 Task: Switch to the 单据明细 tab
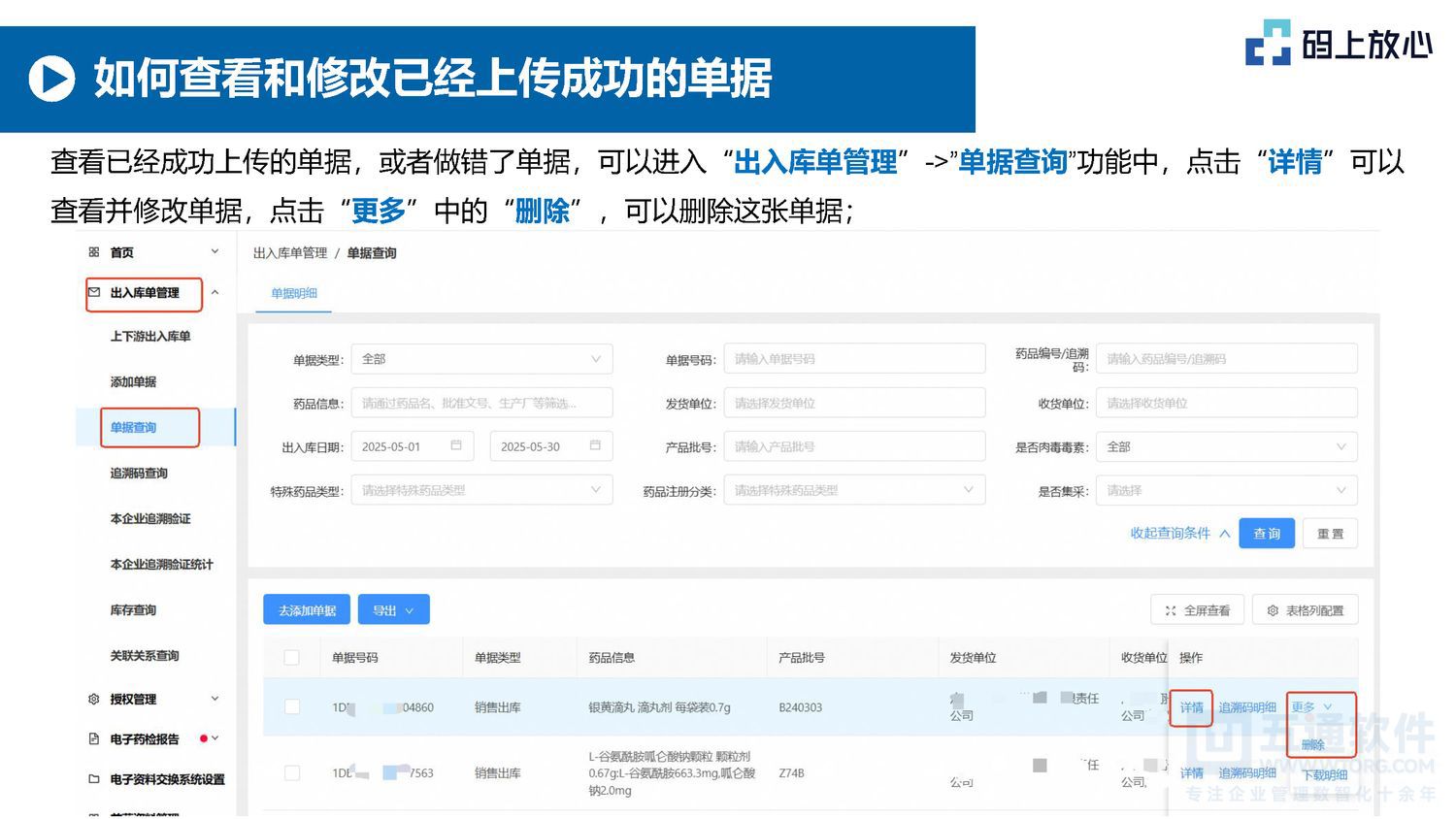pos(292,293)
